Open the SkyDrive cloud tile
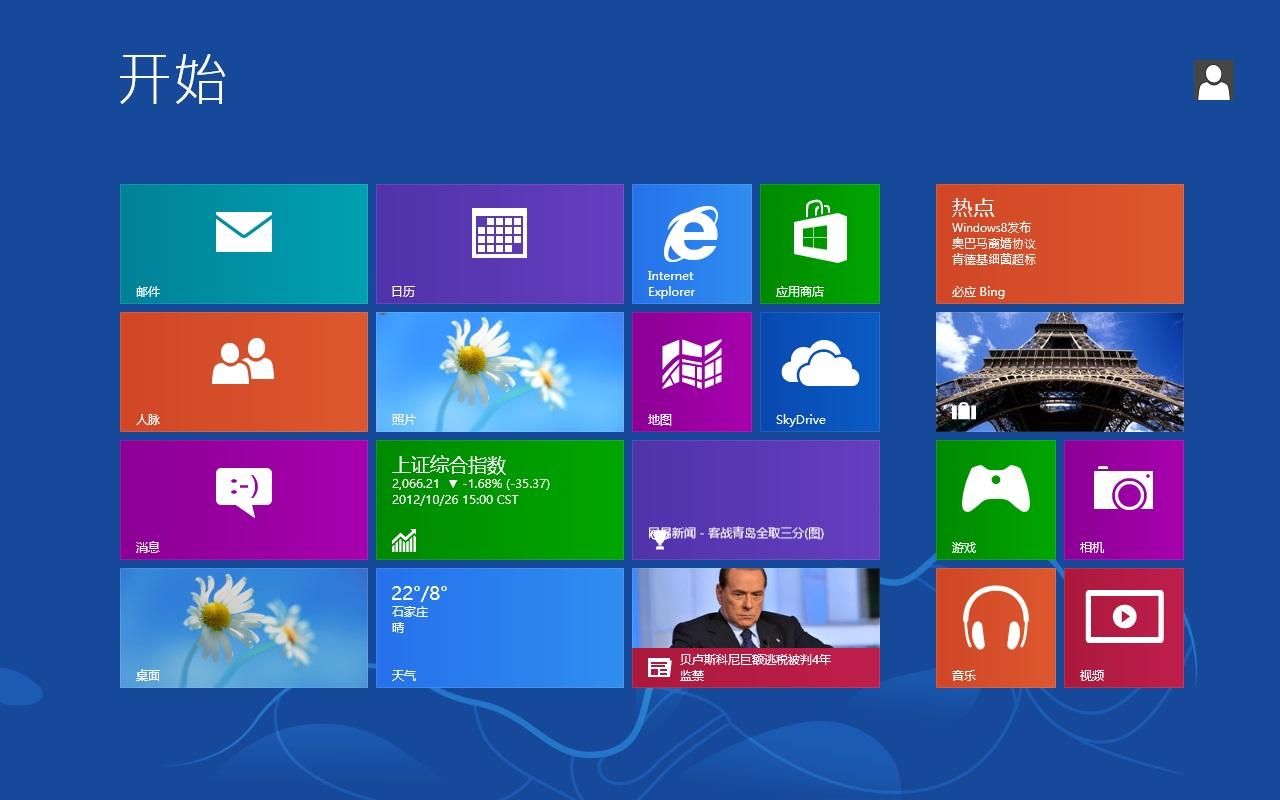This screenshot has width=1280, height=800. tap(820, 371)
